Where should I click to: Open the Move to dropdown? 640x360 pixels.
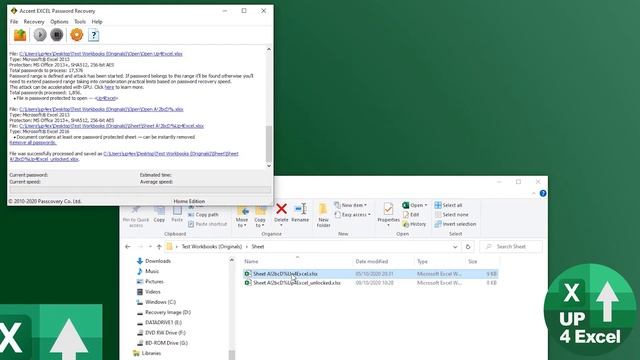[x=242, y=217]
